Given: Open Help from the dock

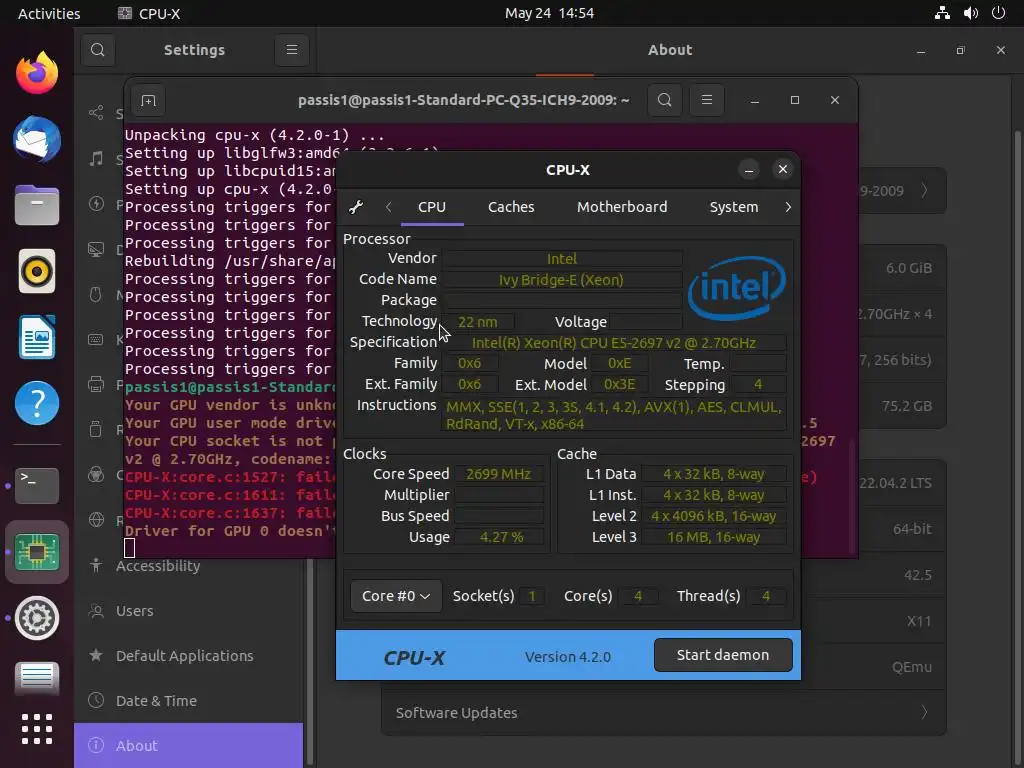Looking at the screenshot, I should point(37,403).
